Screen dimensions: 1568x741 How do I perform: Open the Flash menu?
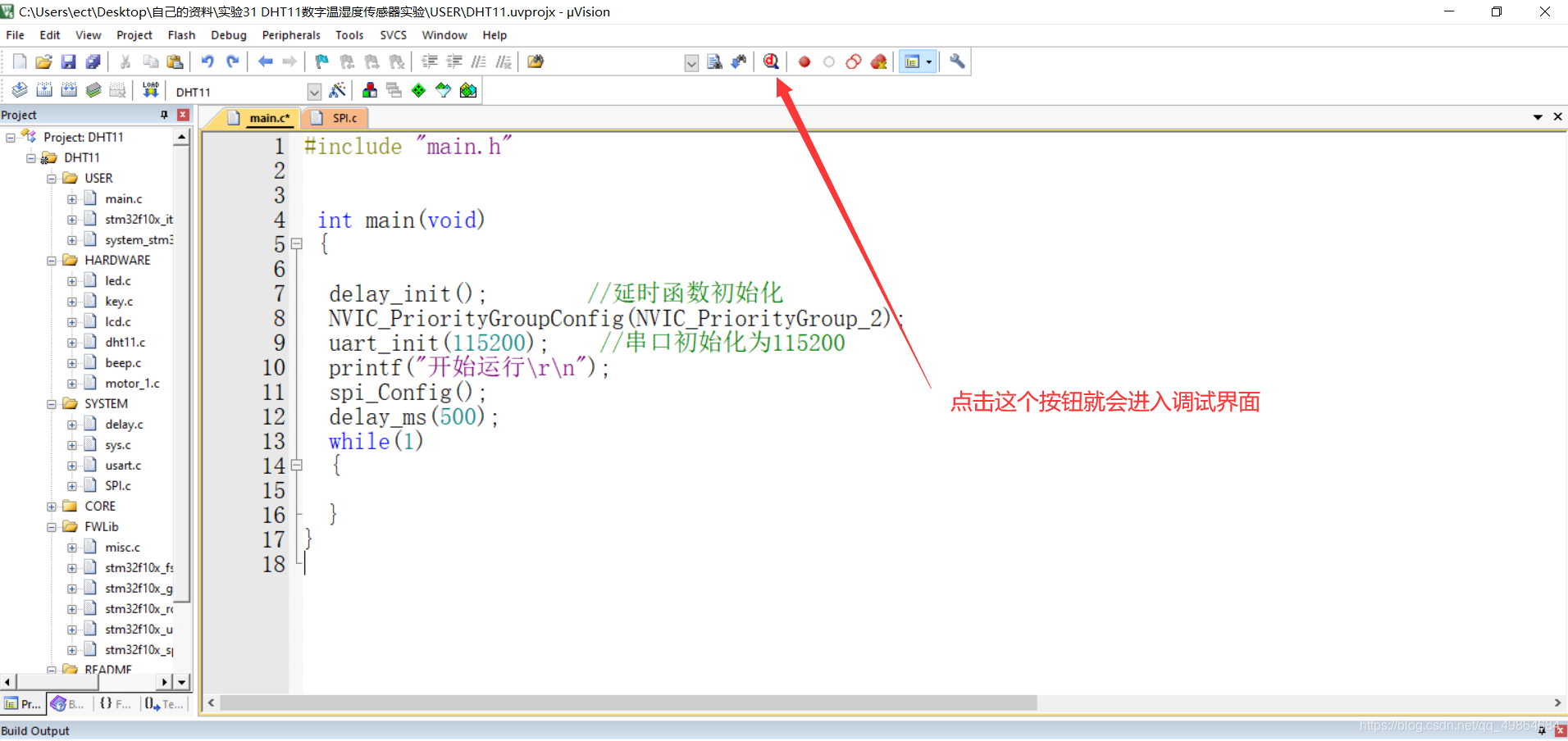181,35
